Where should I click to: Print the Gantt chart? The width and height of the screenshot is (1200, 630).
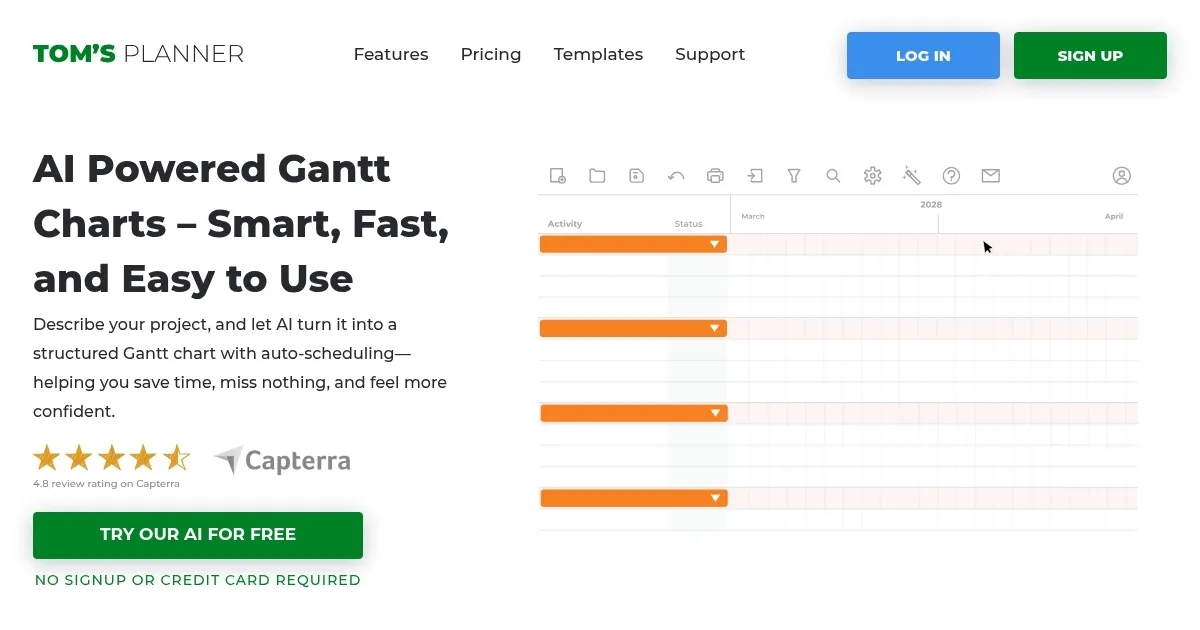(715, 175)
